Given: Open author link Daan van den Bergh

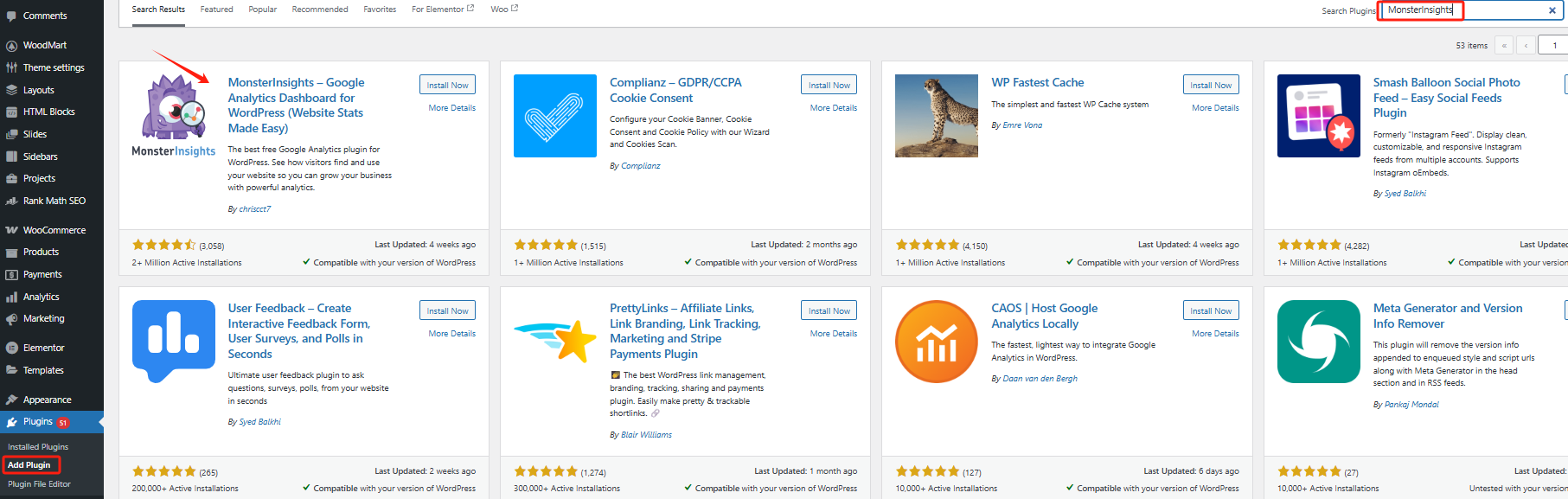Looking at the screenshot, I should (1040, 379).
